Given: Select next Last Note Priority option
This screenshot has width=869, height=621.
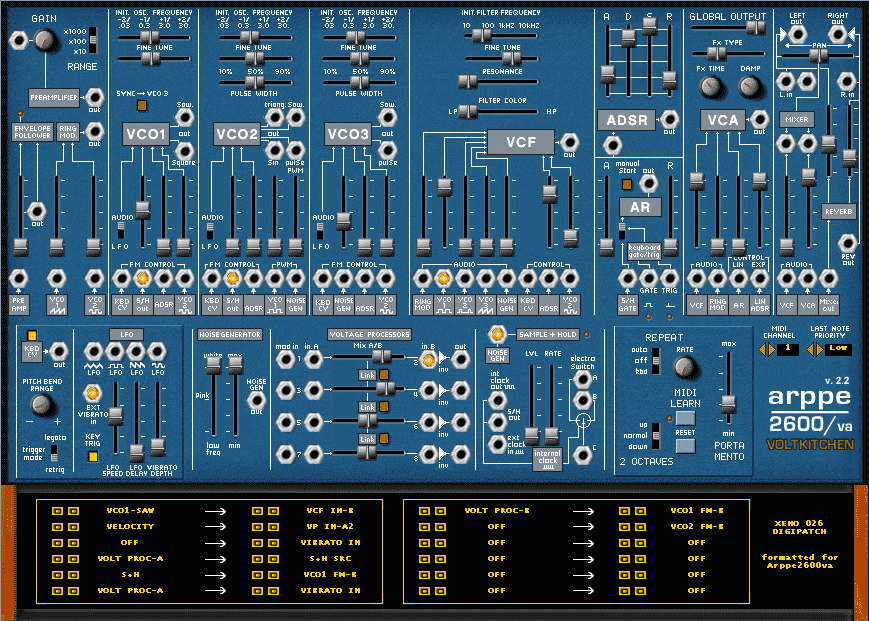Looking at the screenshot, I should [819, 350].
